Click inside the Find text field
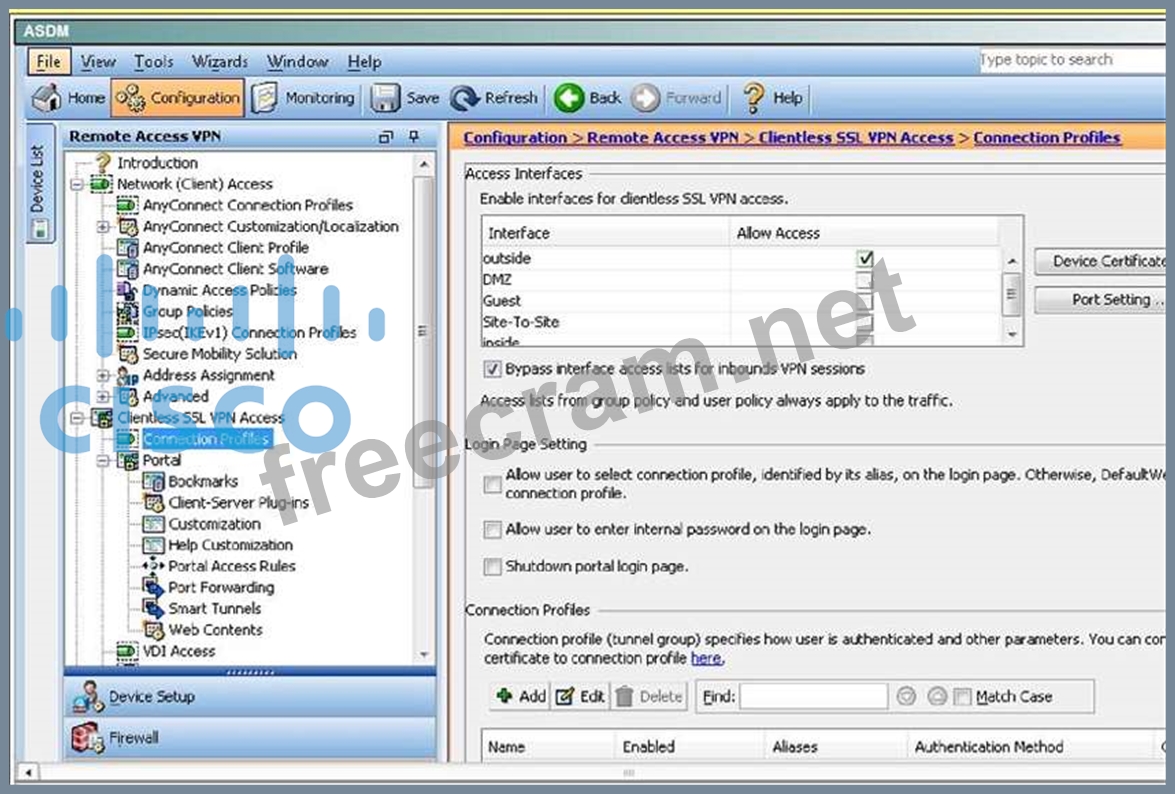The height and width of the screenshot is (794, 1175). click(x=813, y=697)
